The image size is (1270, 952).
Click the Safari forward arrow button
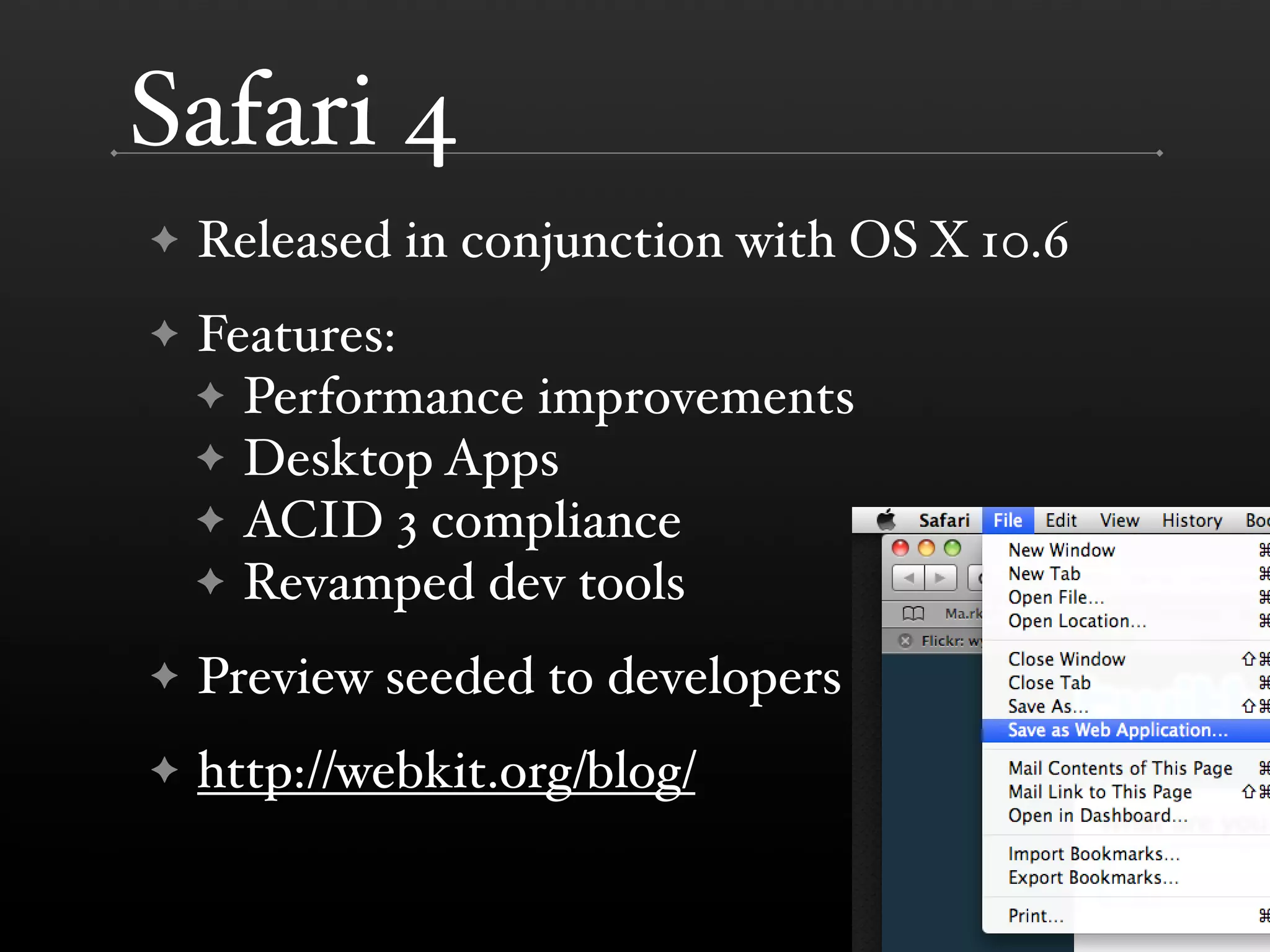[x=941, y=578]
